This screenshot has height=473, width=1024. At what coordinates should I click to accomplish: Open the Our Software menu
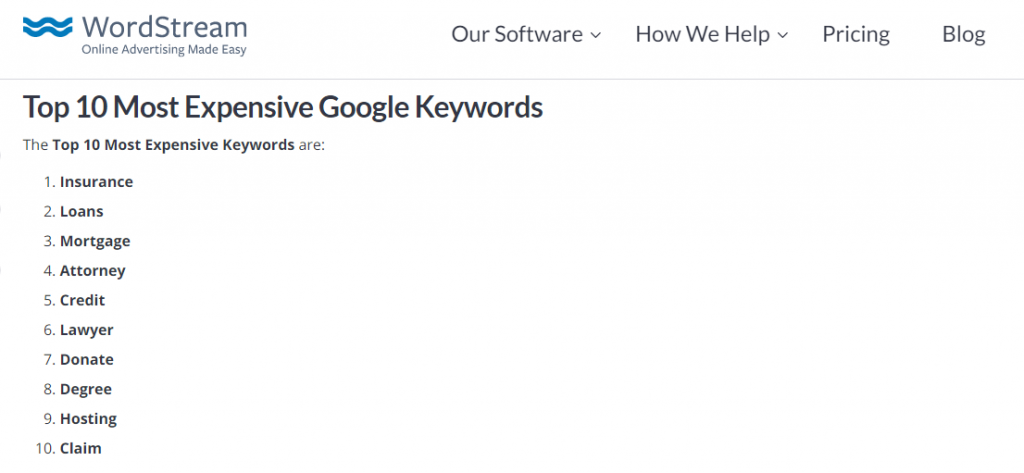516,34
